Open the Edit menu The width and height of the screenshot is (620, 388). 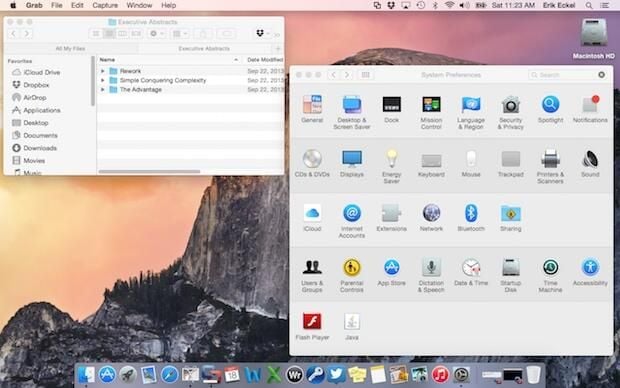point(77,5)
